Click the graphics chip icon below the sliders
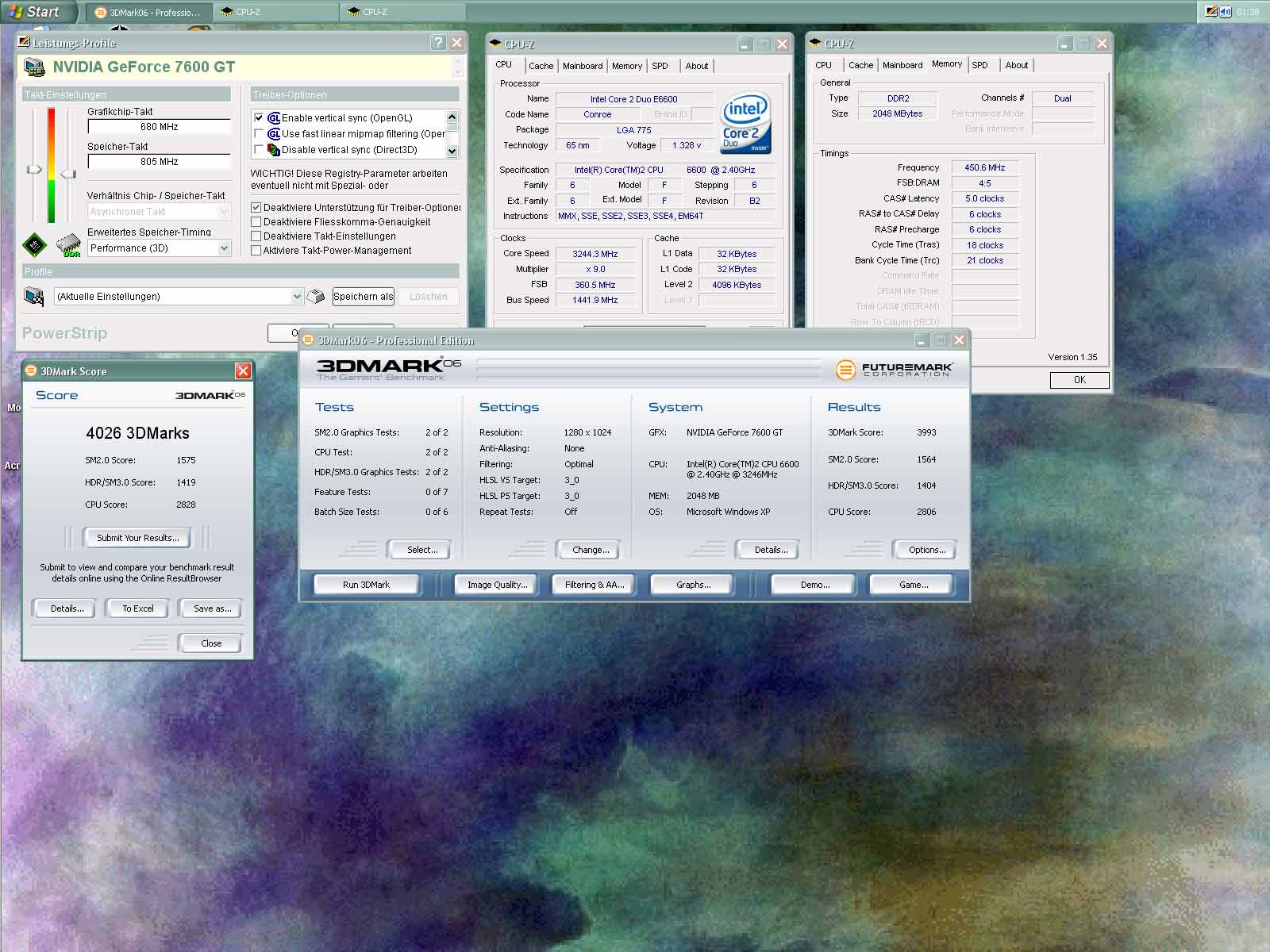This screenshot has height=952, width=1270. tap(34, 245)
